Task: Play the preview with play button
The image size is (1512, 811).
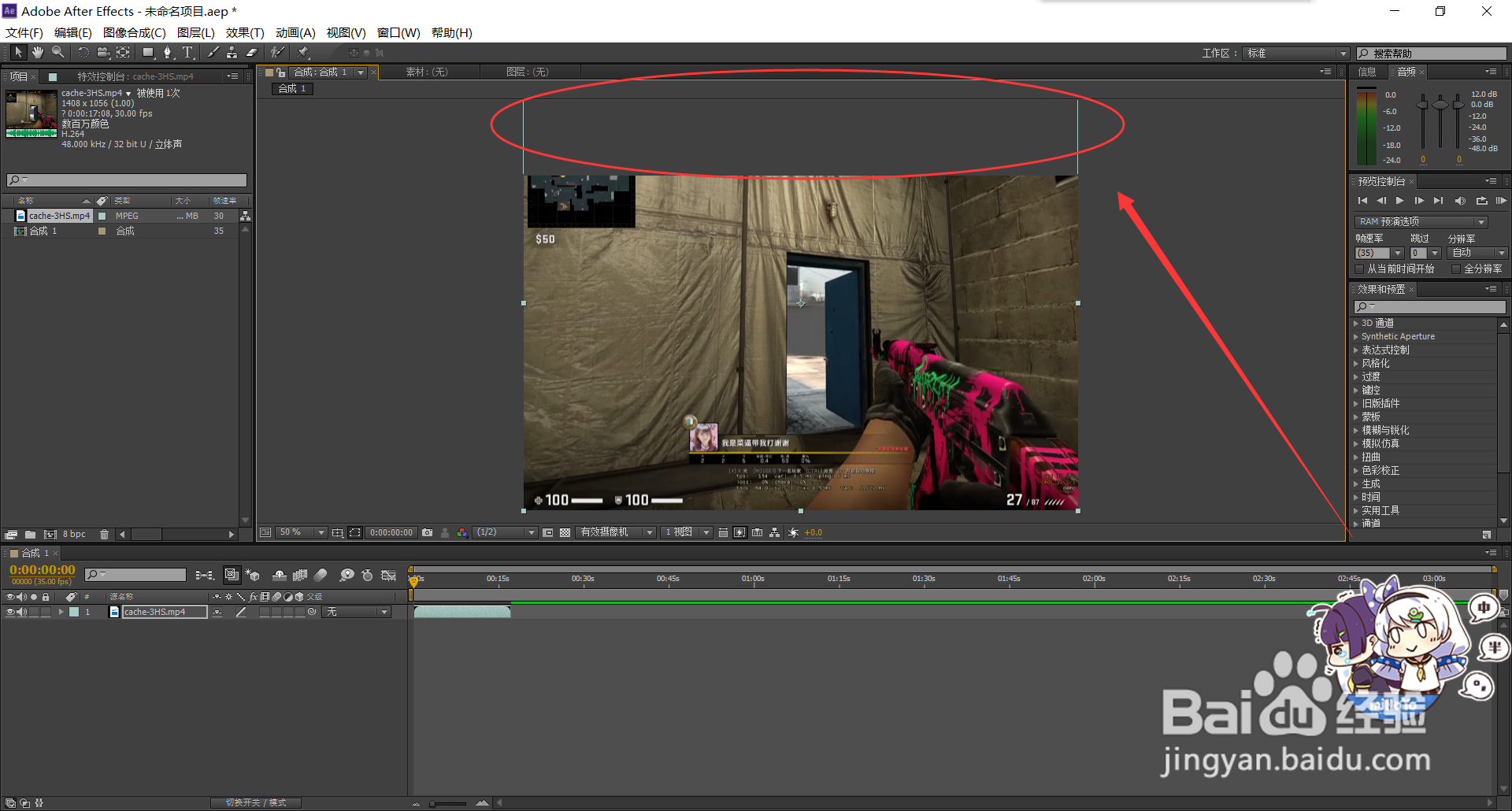Action: pyautogui.click(x=1399, y=201)
